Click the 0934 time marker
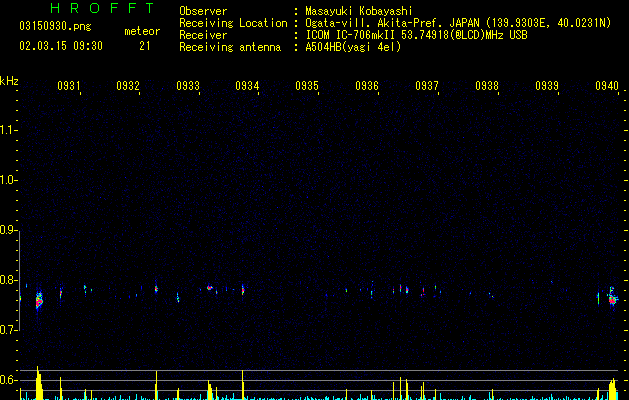 247,86
